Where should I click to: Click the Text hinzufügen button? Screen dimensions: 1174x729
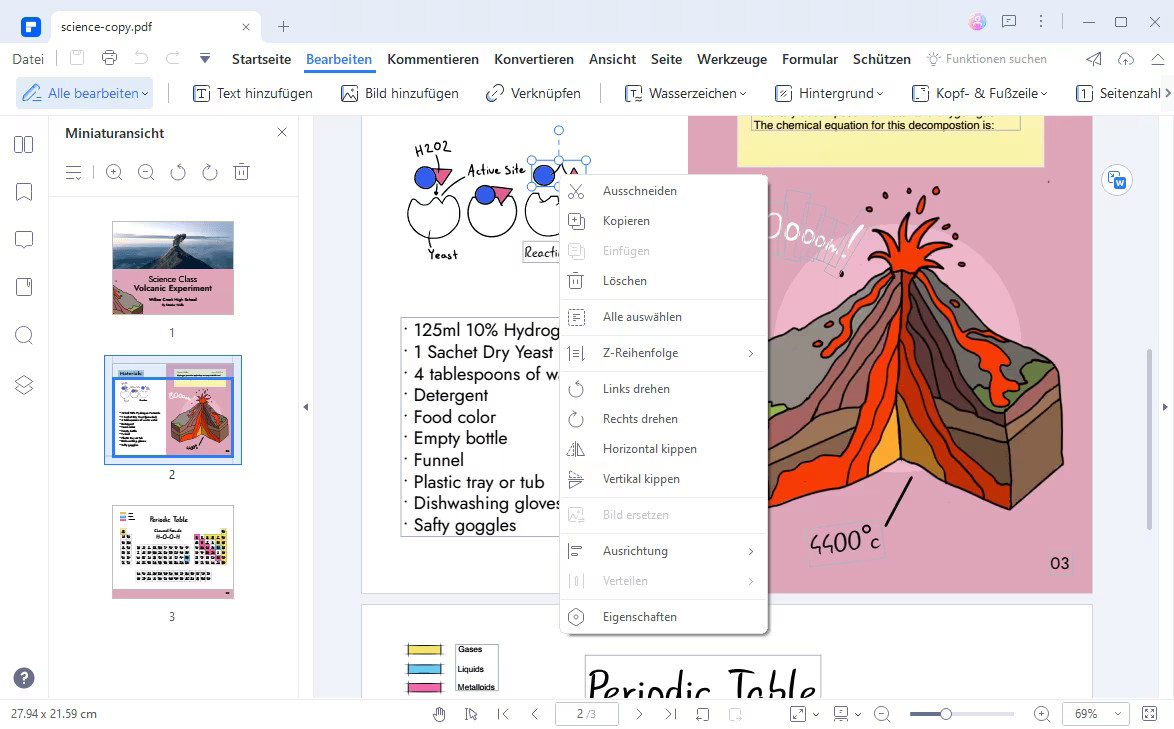click(252, 93)
